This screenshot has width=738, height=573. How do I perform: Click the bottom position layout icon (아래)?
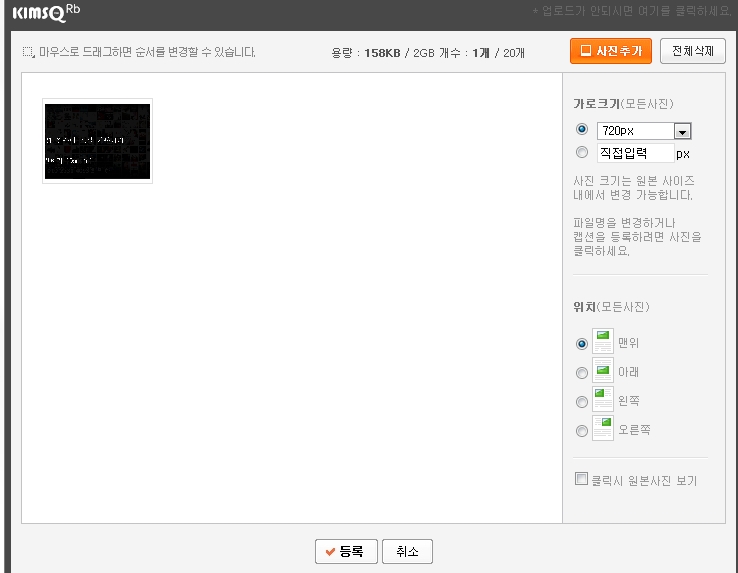(x=603, y=371)
